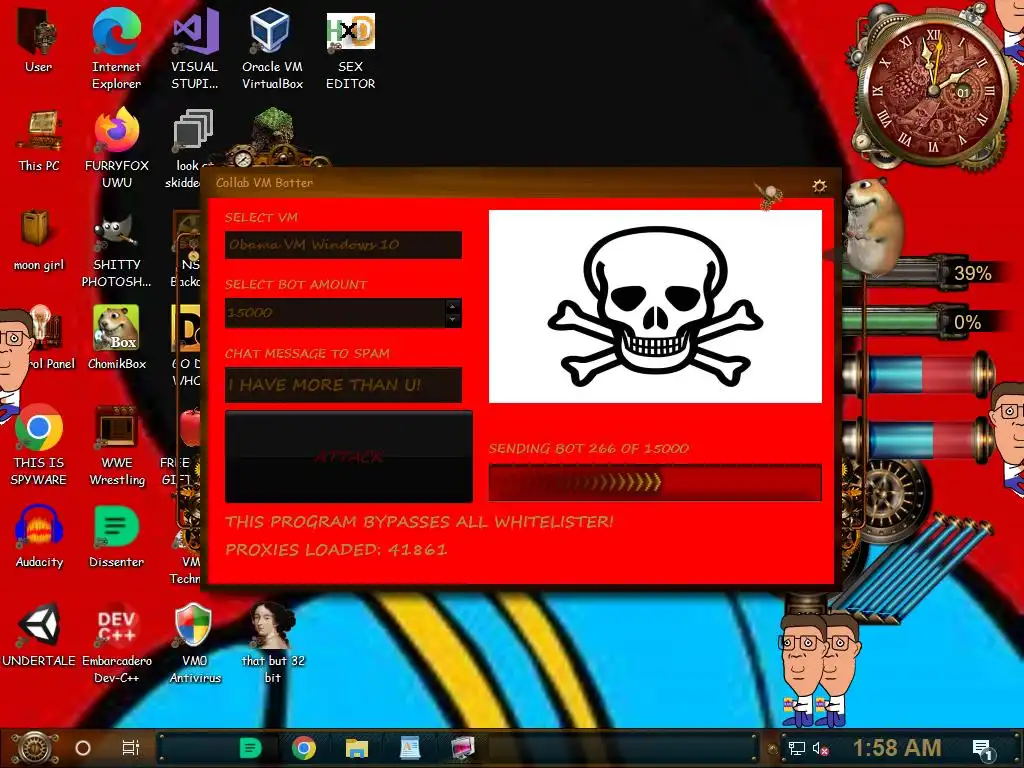Open the notification center icon
1024x768 pixels.
click(983, 749)
